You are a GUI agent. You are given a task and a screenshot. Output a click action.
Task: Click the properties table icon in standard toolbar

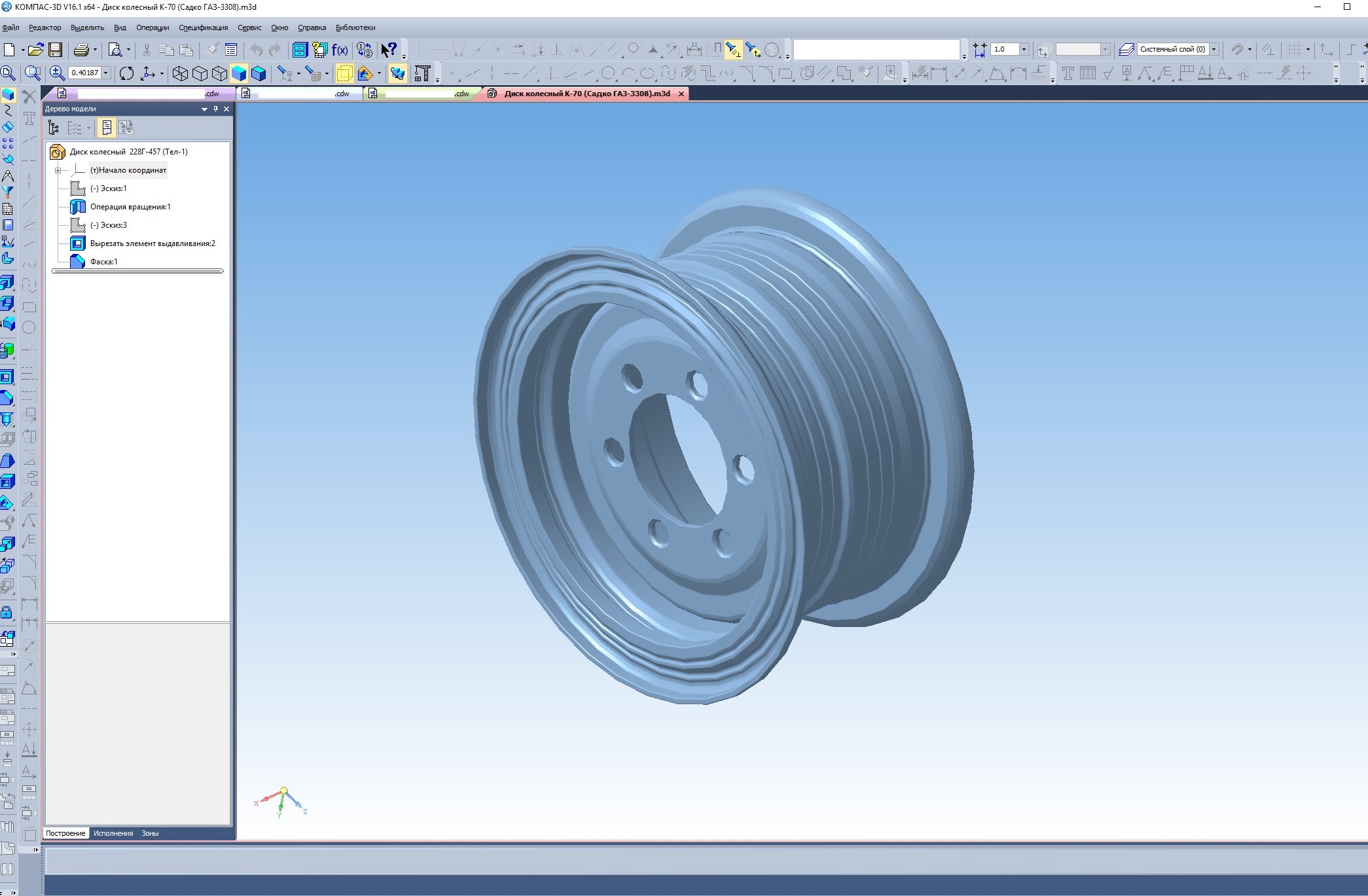coord(231,50)
